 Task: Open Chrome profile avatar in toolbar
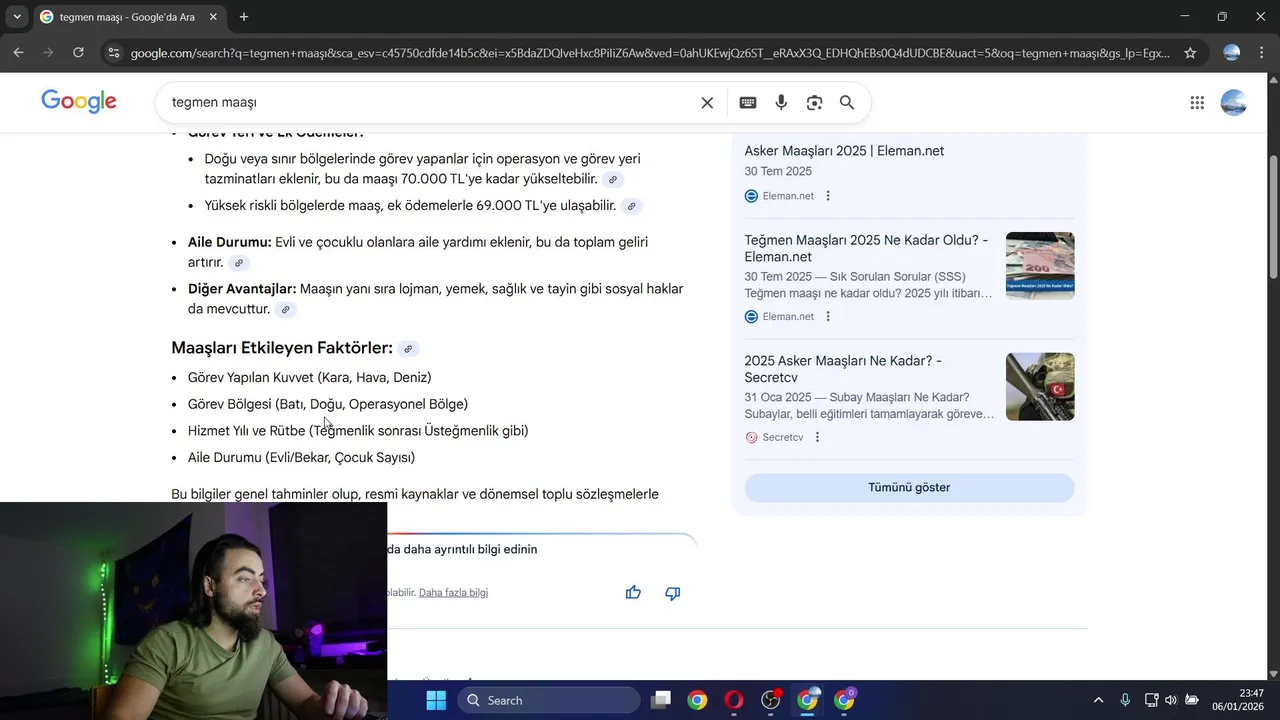tap(1232, 53)
